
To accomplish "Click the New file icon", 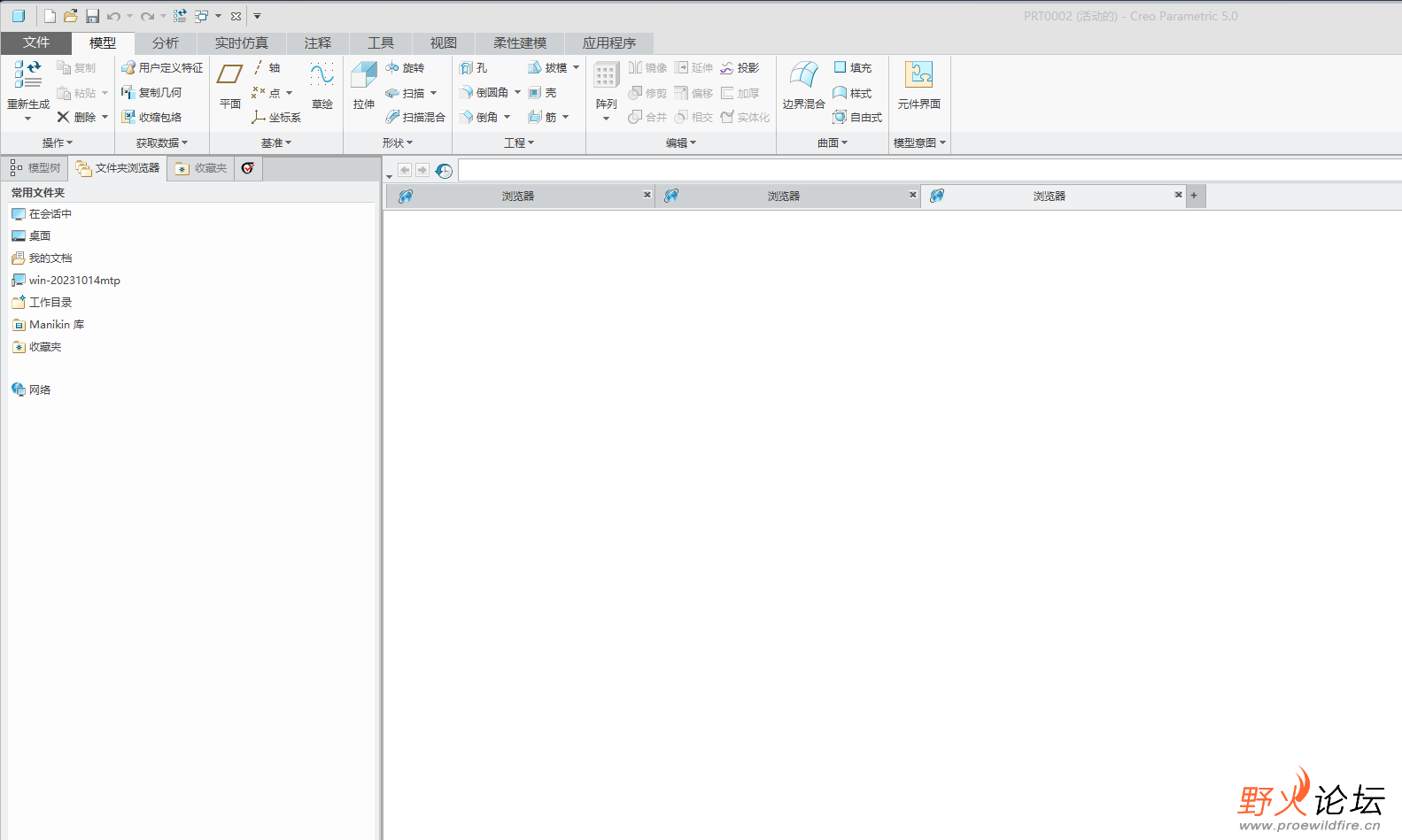I will coord(50,16).
